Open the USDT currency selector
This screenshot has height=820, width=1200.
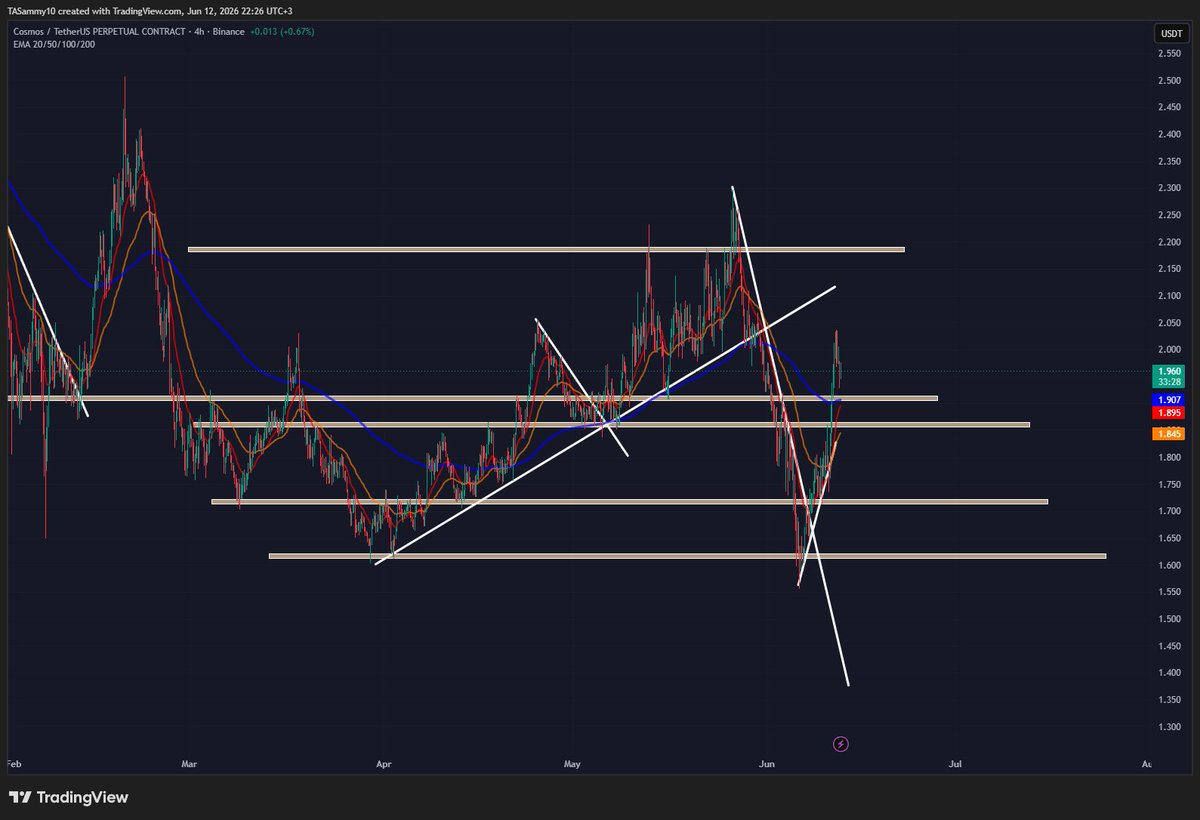(x=1170, y=34)
